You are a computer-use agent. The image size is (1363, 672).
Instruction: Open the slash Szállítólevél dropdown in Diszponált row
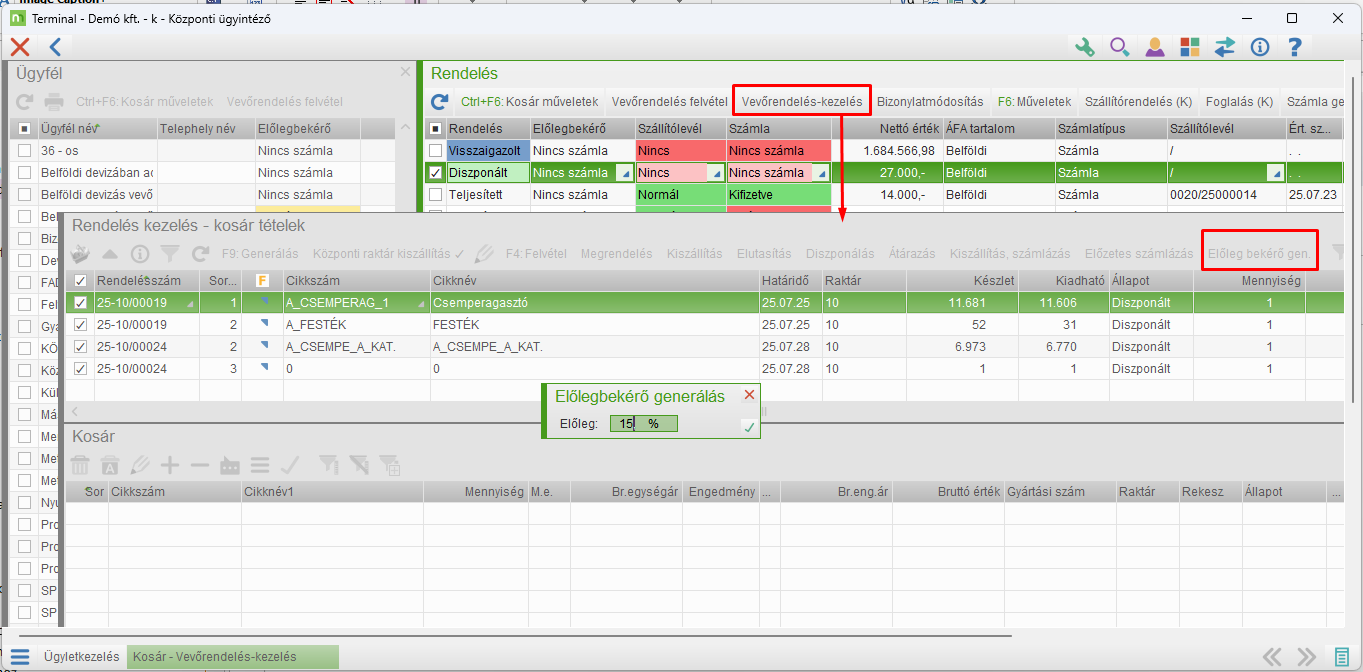[x=1274, y=173]
